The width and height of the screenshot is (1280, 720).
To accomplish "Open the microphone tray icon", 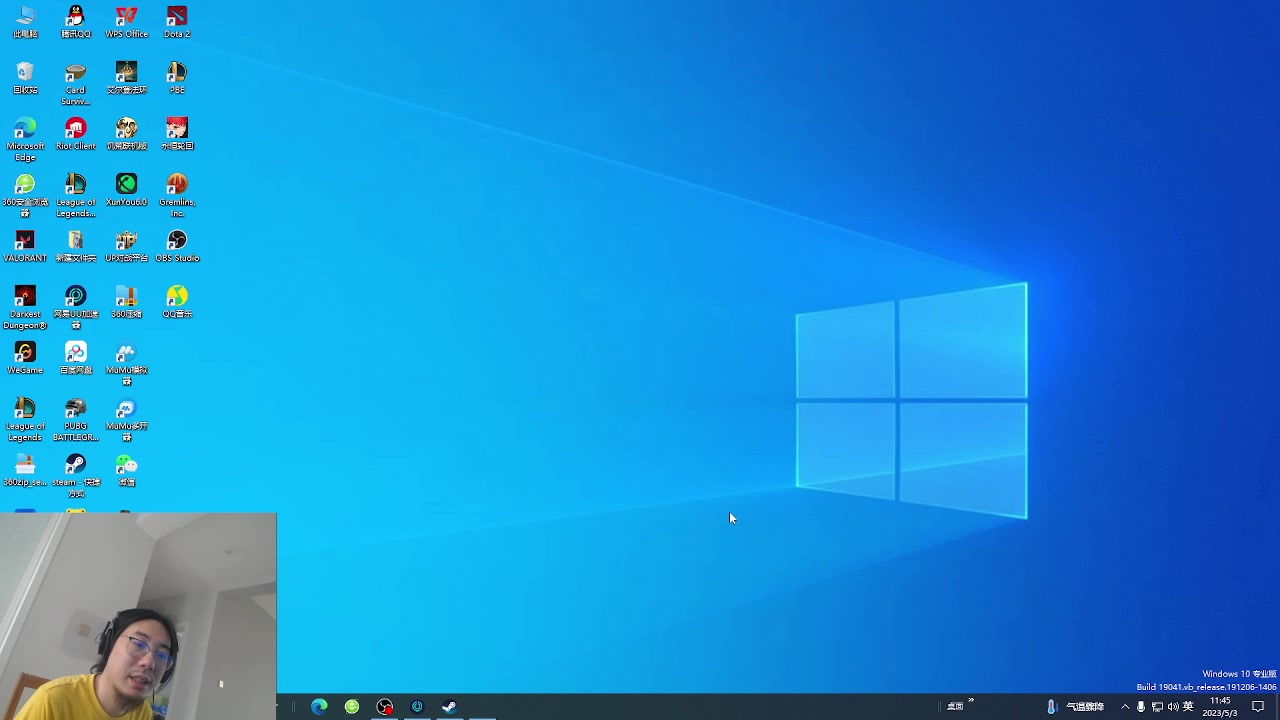I will tap(1141, 707).
